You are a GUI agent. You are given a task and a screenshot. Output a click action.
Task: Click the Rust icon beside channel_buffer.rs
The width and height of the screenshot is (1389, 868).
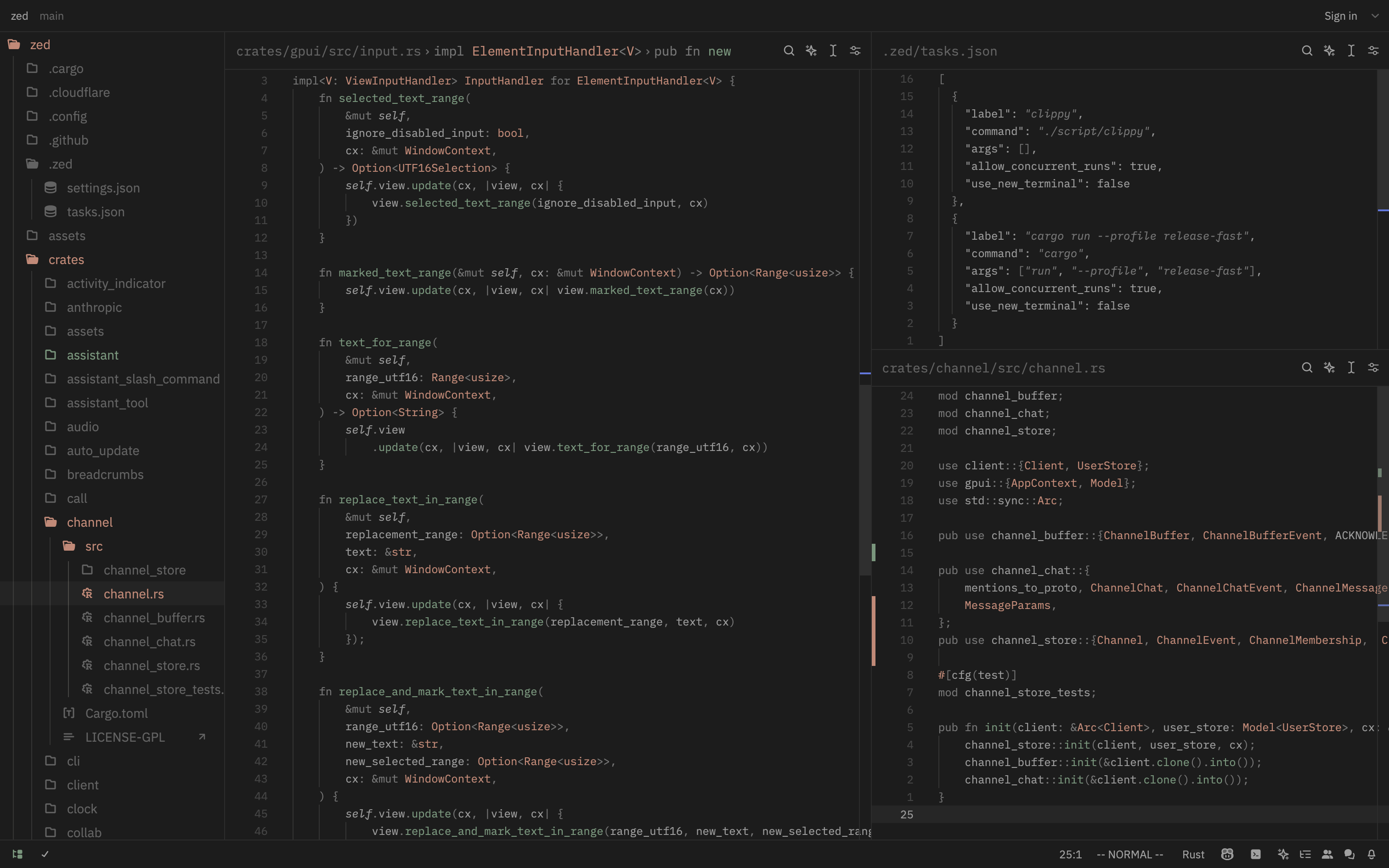[87, 618]
